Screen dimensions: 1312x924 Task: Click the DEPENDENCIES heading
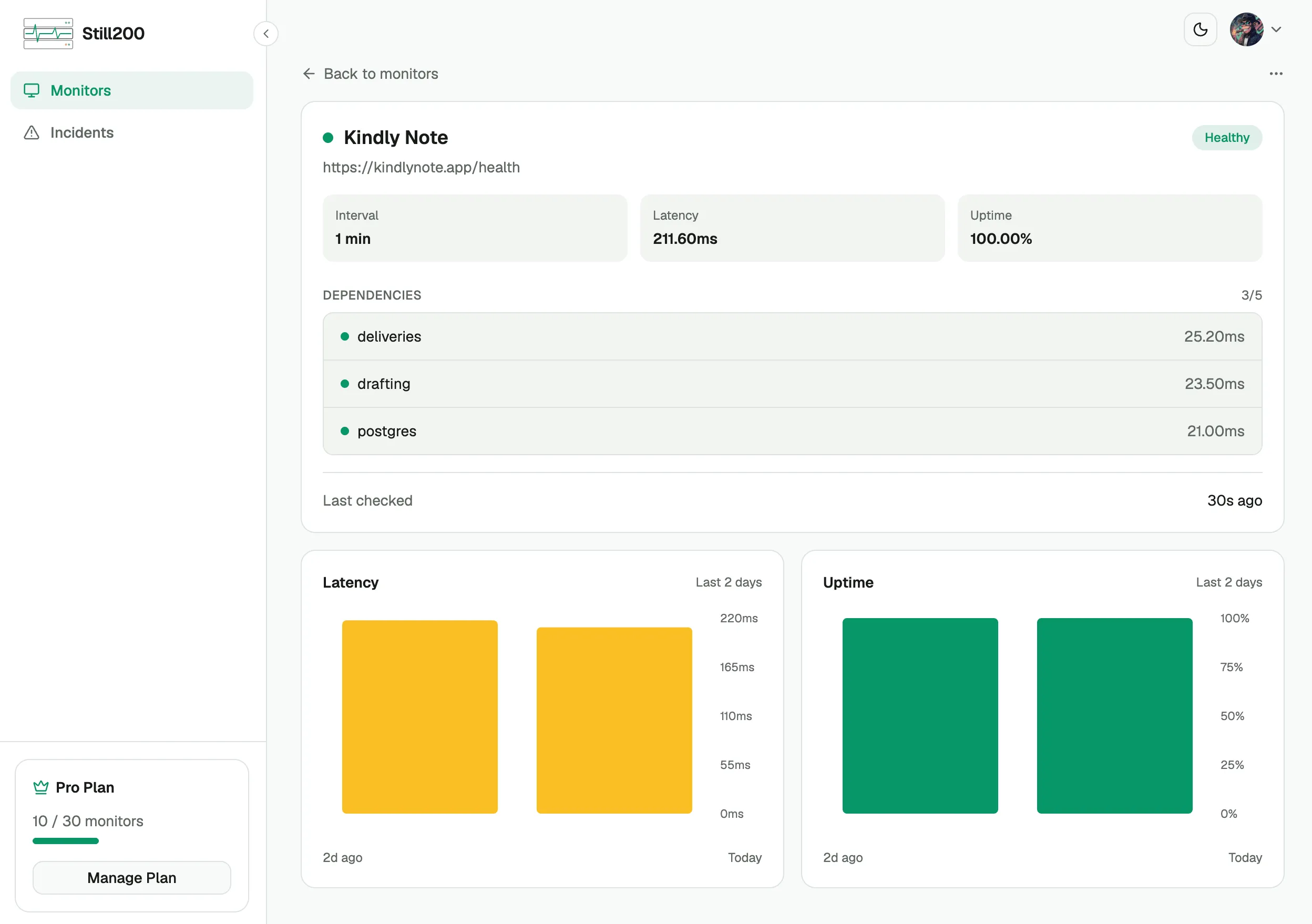click(372, 295)
